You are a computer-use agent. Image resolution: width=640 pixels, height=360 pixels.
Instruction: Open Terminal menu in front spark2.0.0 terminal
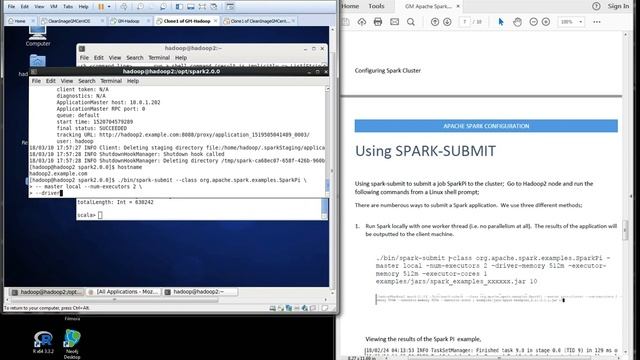[111, 81]
